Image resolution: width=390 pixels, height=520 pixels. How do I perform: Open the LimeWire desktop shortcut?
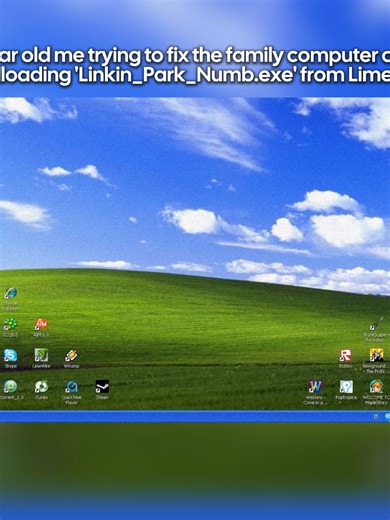pos(41,355)
